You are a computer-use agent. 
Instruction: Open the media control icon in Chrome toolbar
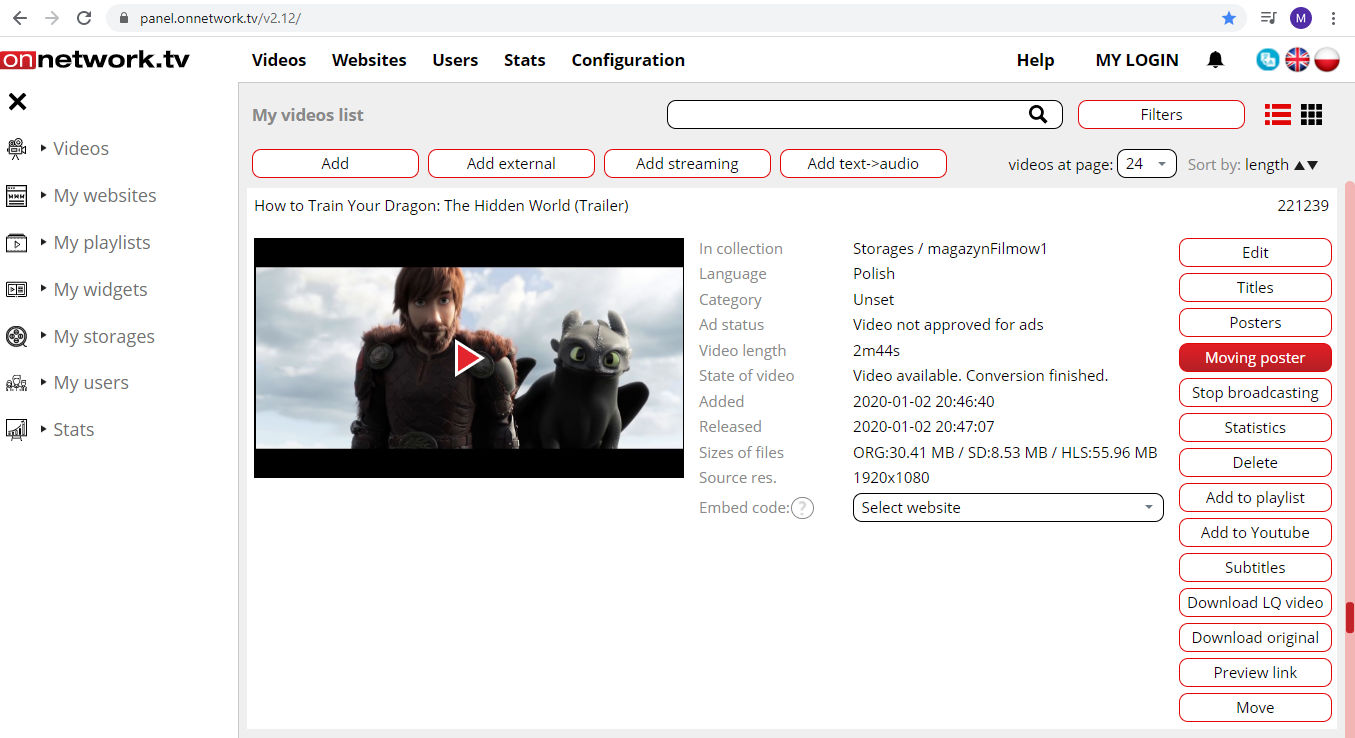tap(1268, 18)
